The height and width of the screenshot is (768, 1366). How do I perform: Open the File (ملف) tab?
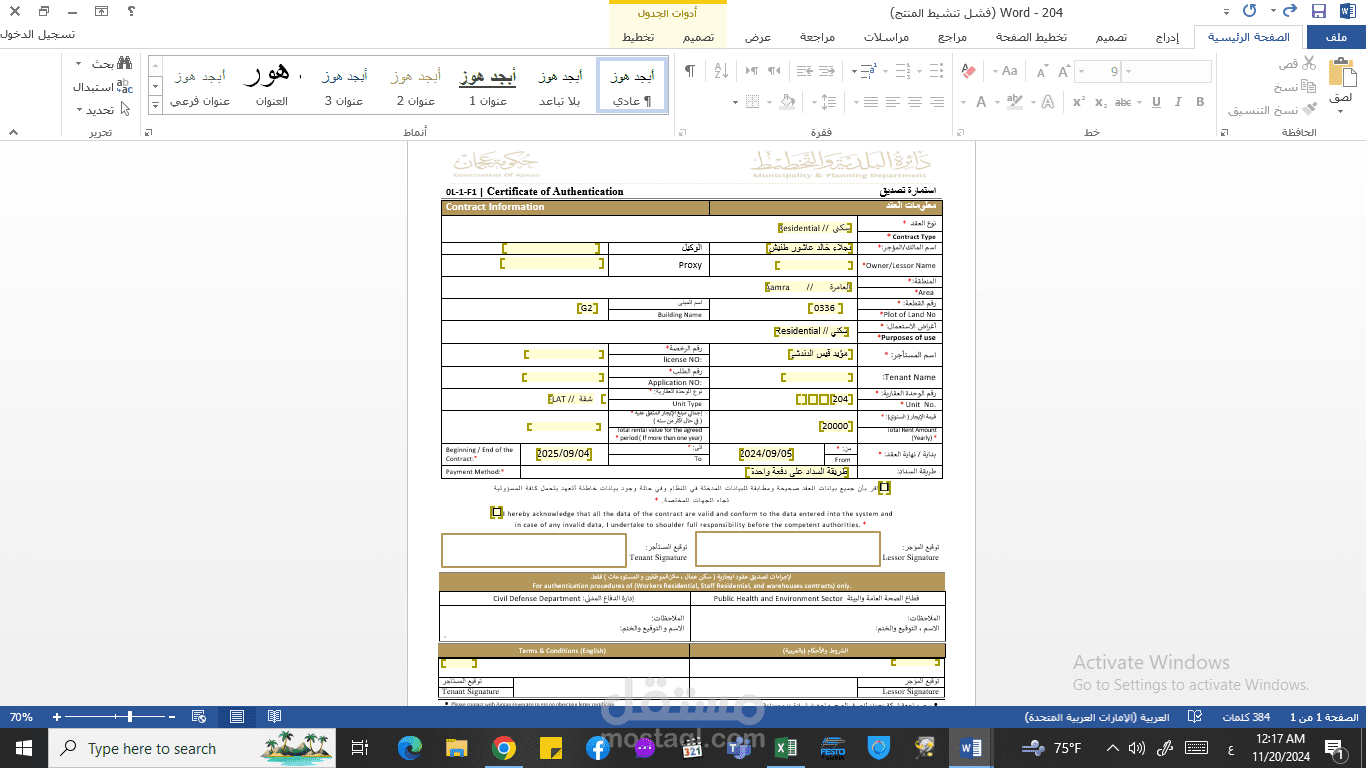pos(1335,37)
